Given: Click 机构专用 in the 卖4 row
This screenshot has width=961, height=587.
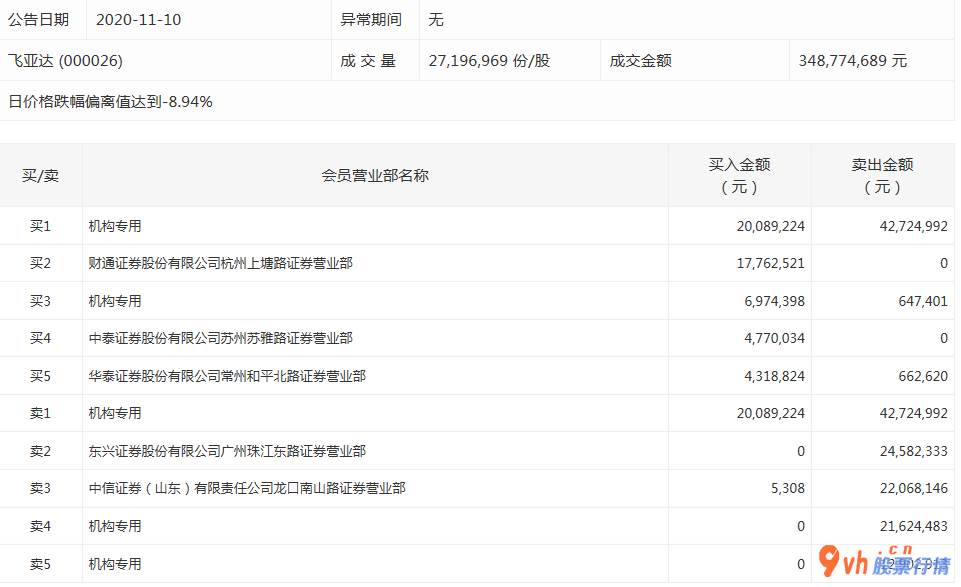Looking at the screenshot, I should point(115,527).
